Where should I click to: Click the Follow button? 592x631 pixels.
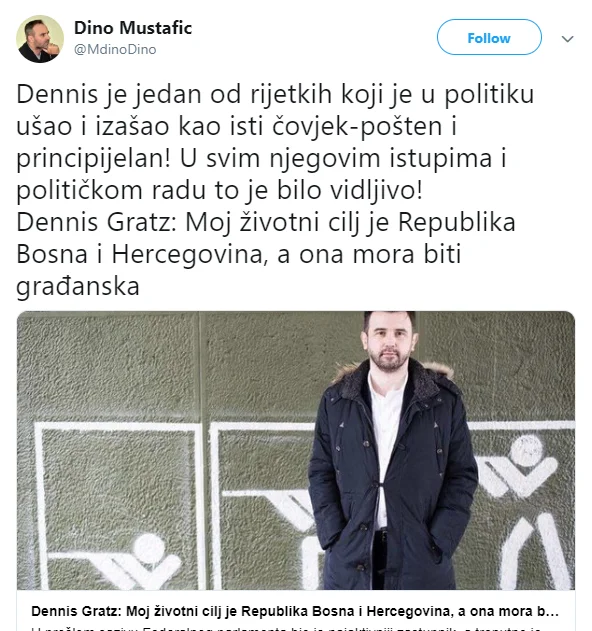(x=489, y=37)
